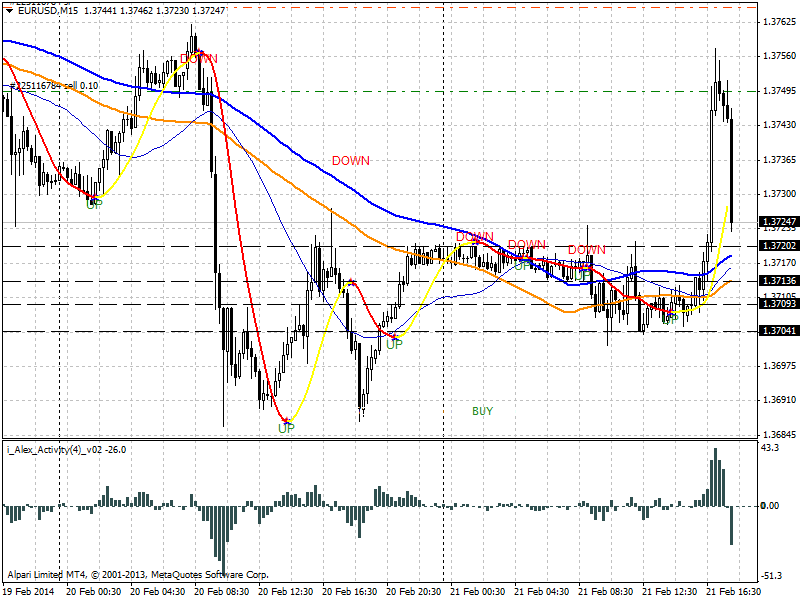Click the rightmost of three clustered DOWN labels
Viewport: 800px width, 600px height.
587,250
